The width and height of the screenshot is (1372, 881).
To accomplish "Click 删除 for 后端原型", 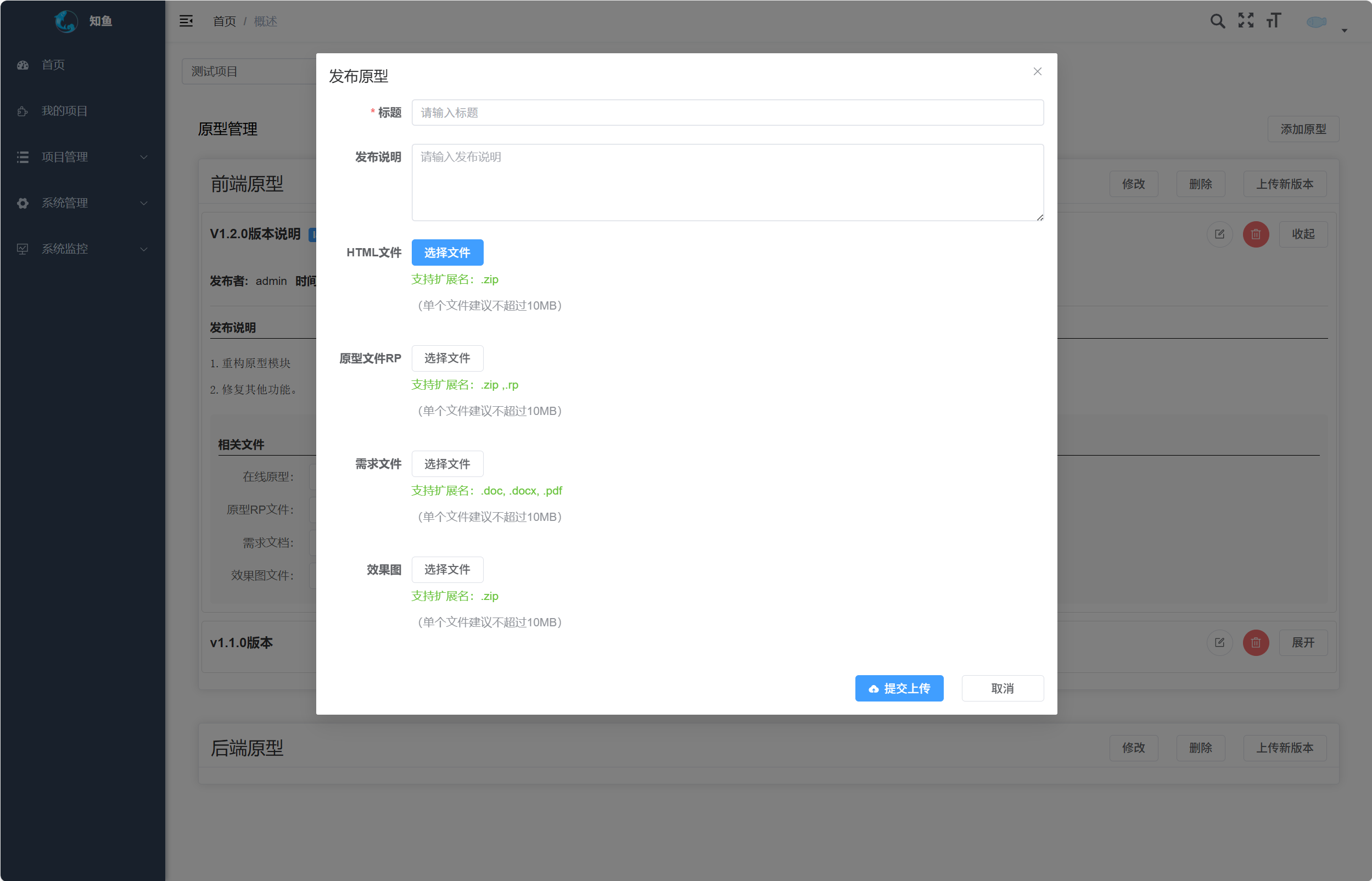I will [1200, 748].
